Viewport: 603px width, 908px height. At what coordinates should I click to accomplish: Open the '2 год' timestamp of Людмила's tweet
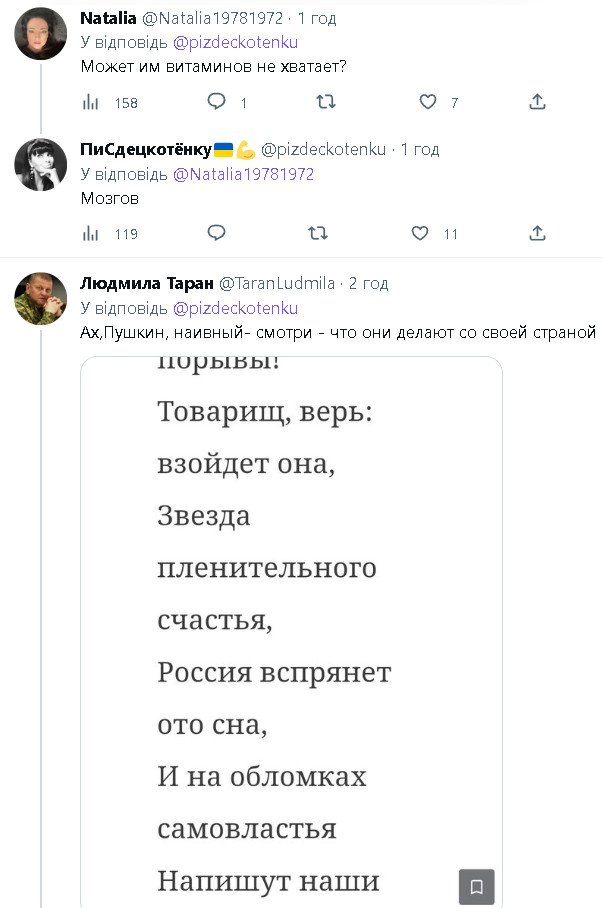click(369, 283)
